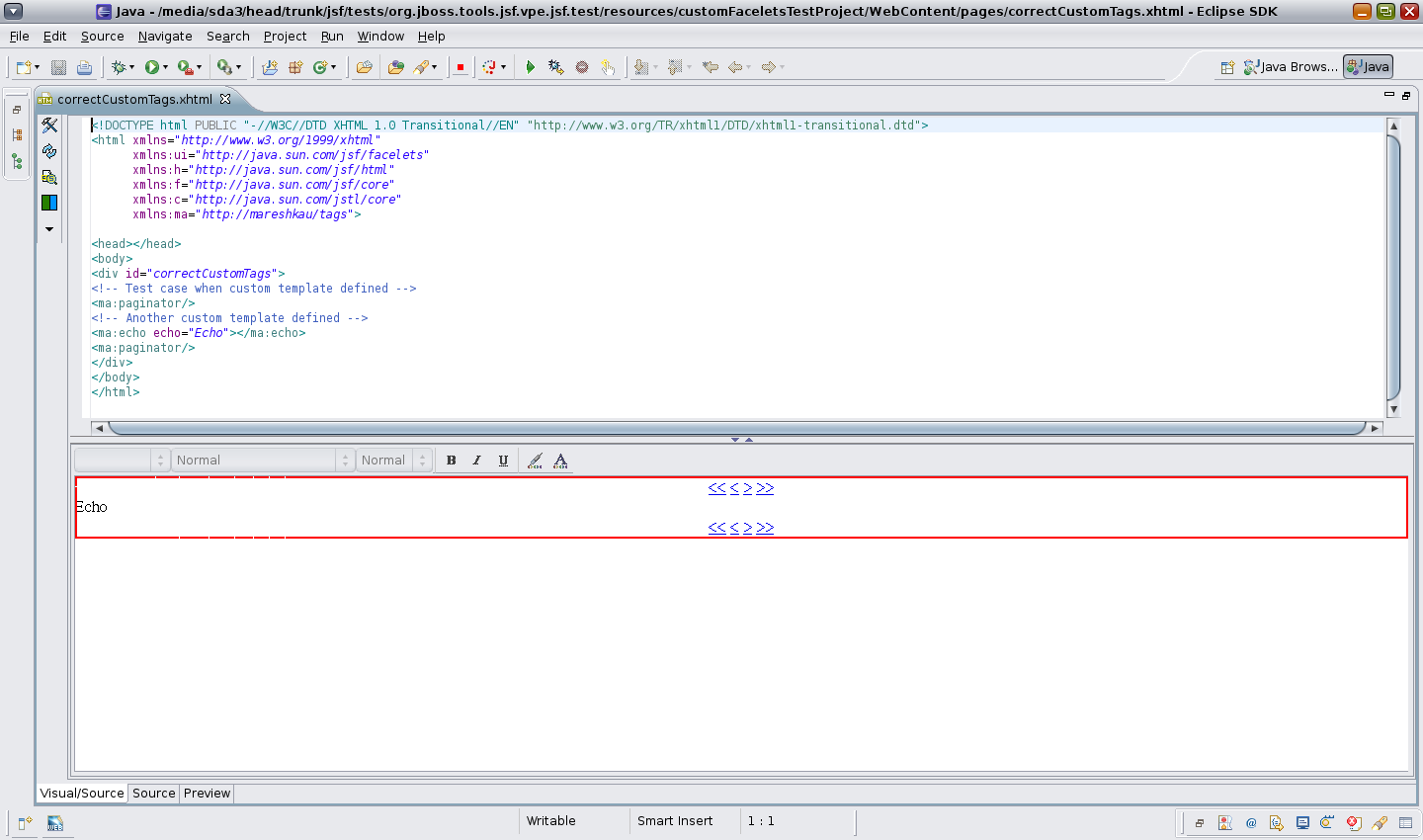
Task: Open the foreground text color picker
Action: coord(560,461)
